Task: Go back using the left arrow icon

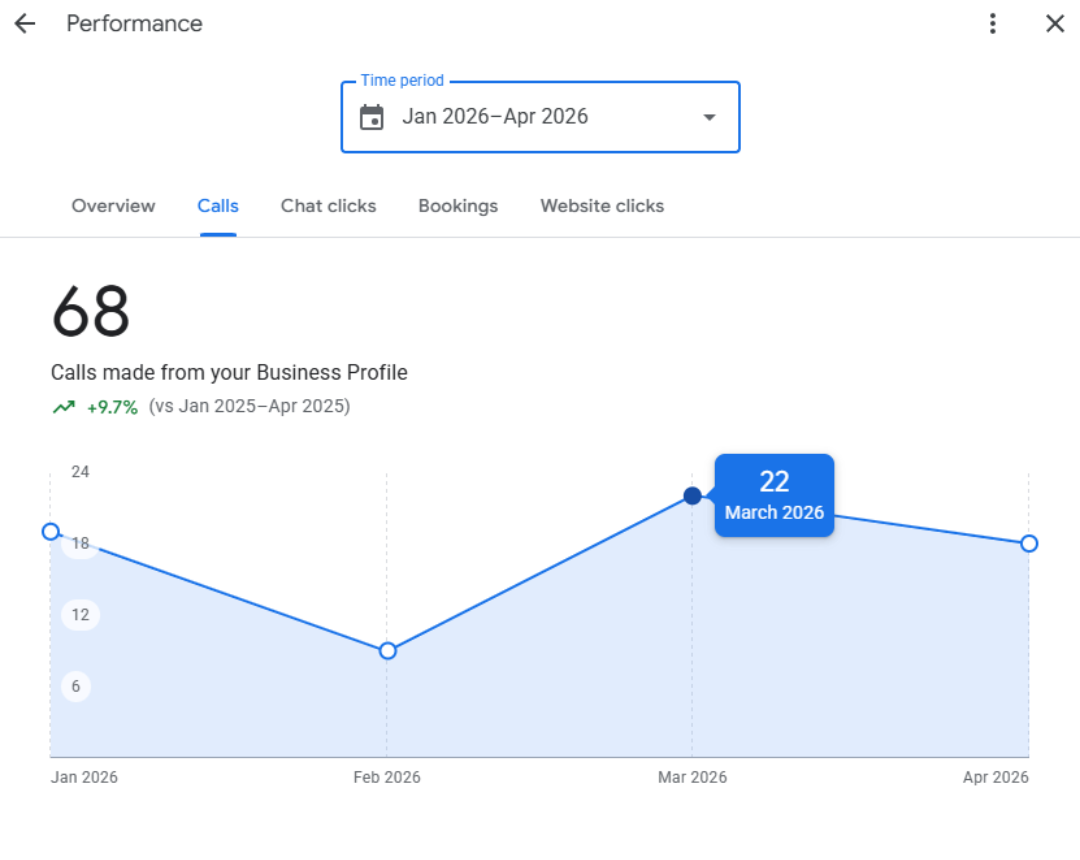Action: pos(25,23)
